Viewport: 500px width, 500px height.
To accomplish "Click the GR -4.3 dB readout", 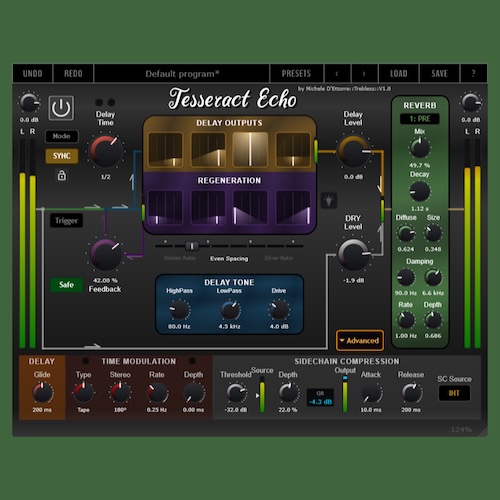I will point(320,398).
